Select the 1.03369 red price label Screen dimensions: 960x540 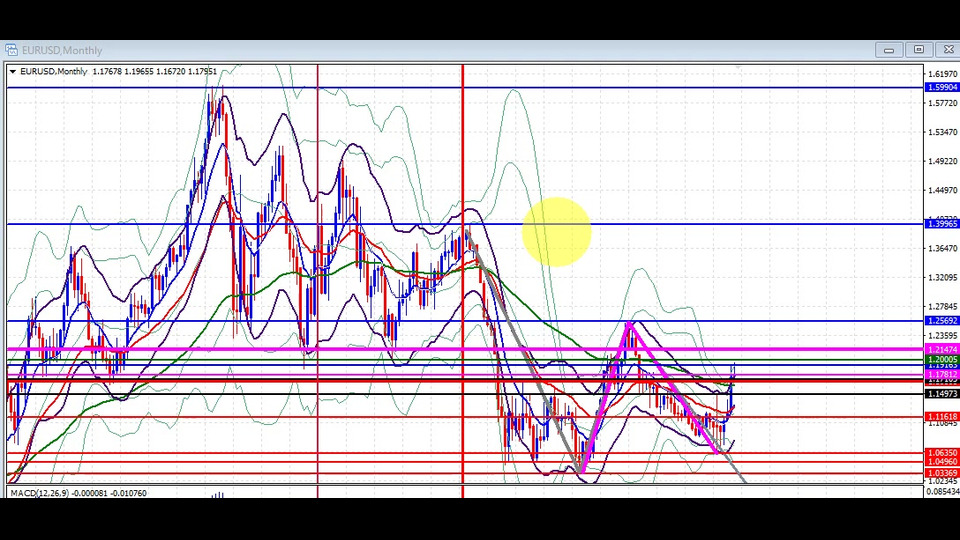pyautogui.click(x=942, y=473)
